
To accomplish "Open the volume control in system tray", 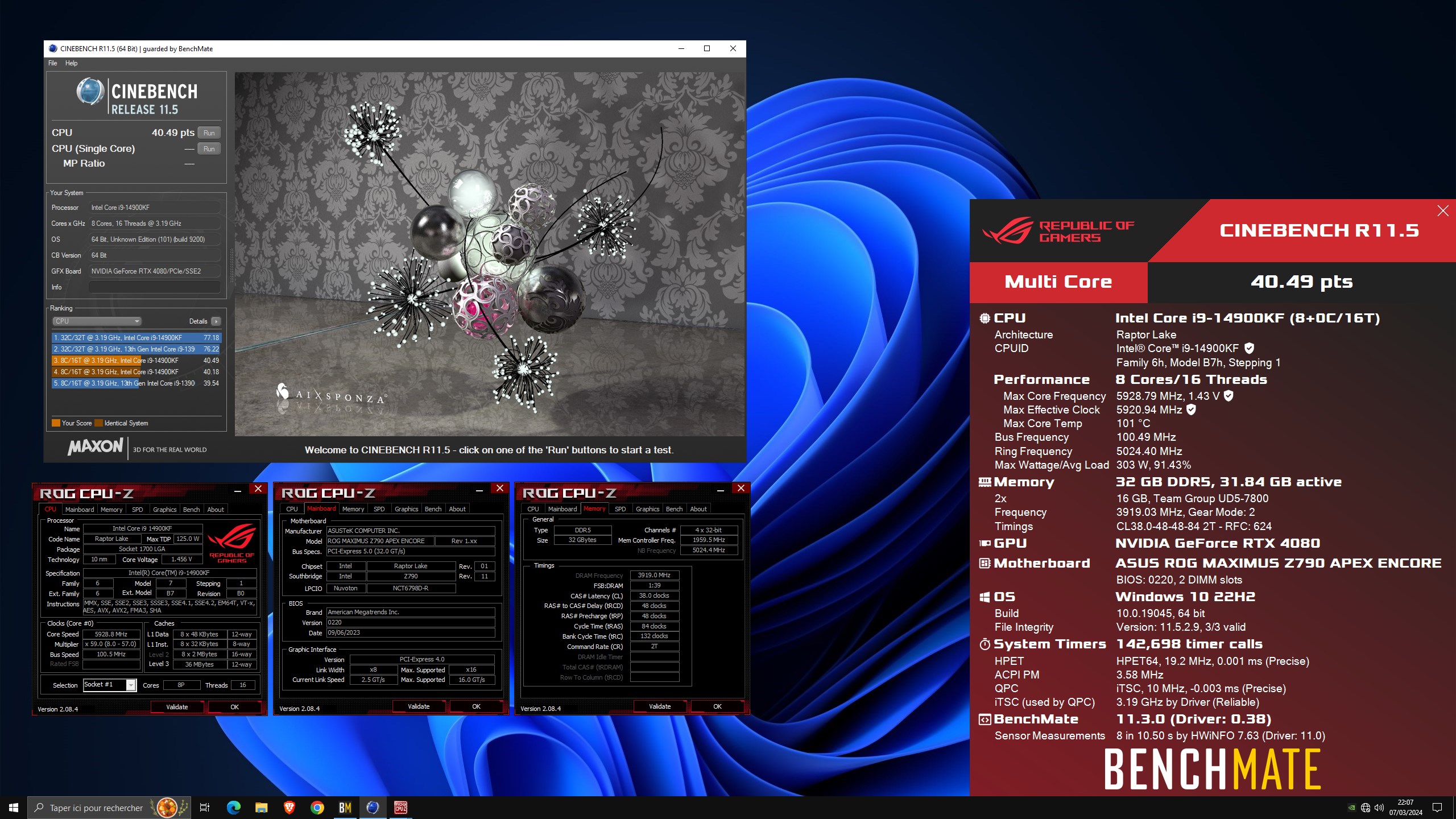I will (x=1379, y=808).
